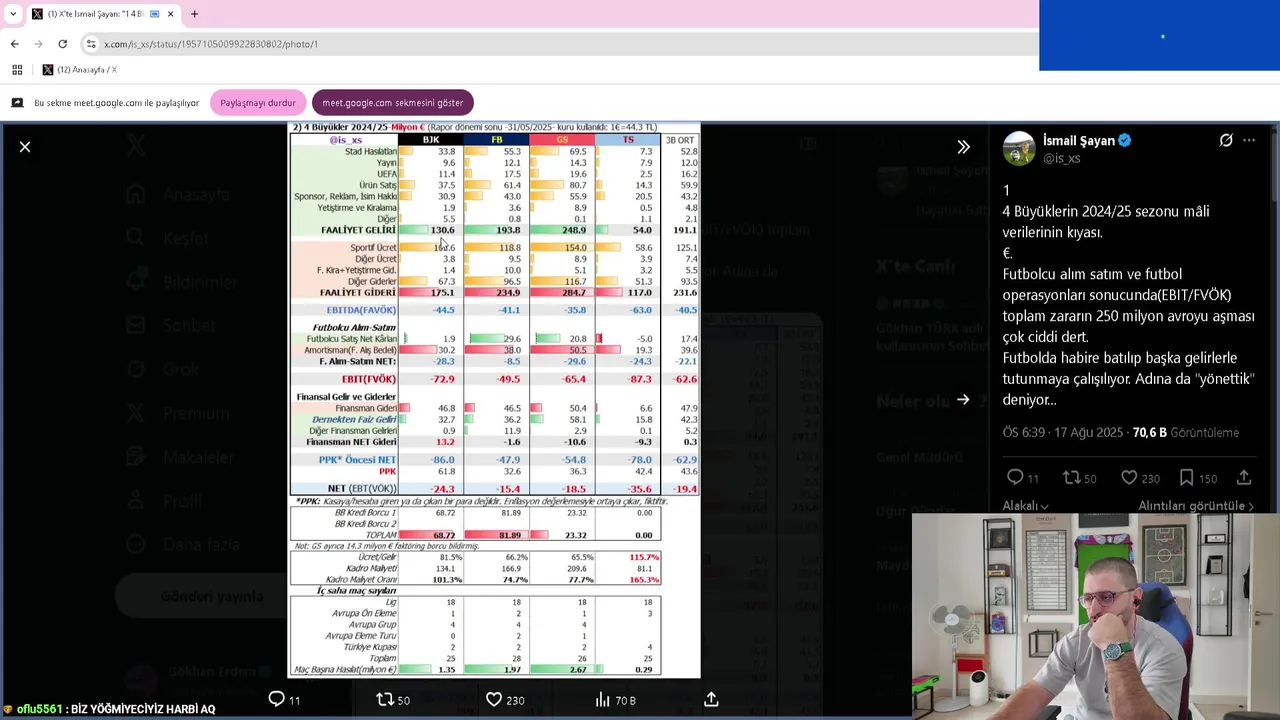Heart icon with 230 in the side panel

(1129, 478)
